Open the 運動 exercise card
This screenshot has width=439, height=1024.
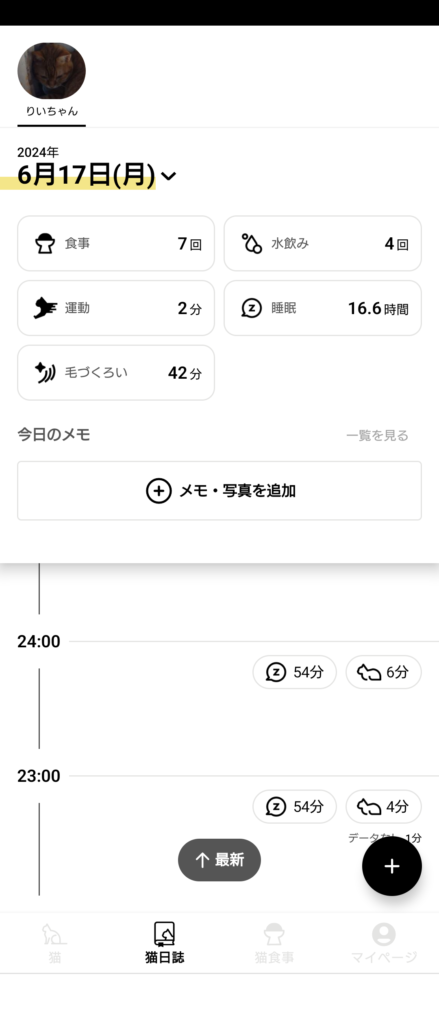tap(116, 308)
